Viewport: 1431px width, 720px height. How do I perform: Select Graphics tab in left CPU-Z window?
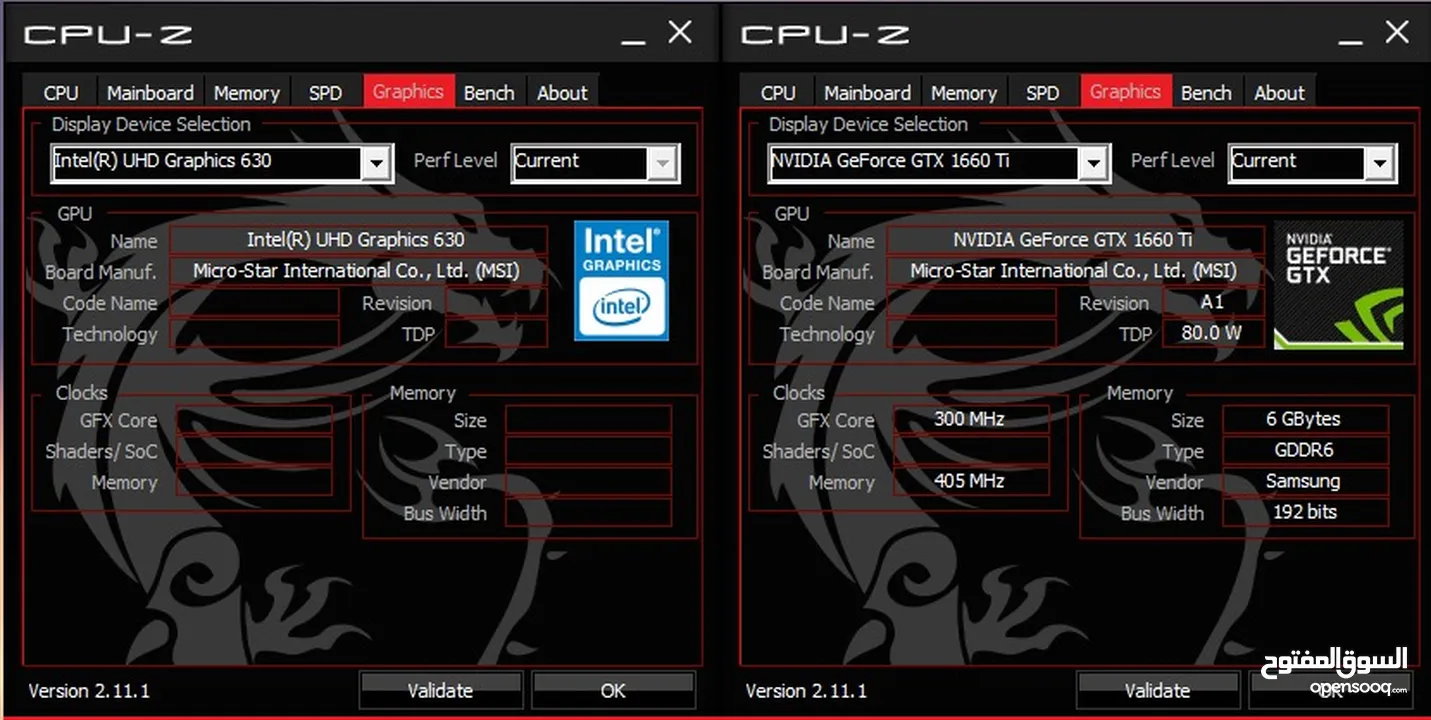click(408, 90)
